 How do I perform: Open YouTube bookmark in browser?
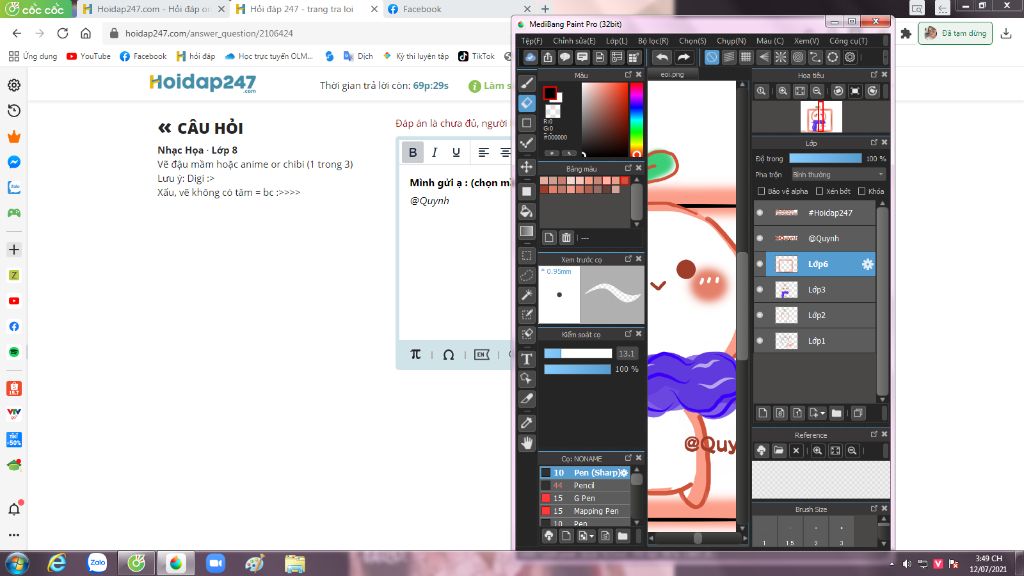pos(88,56)
